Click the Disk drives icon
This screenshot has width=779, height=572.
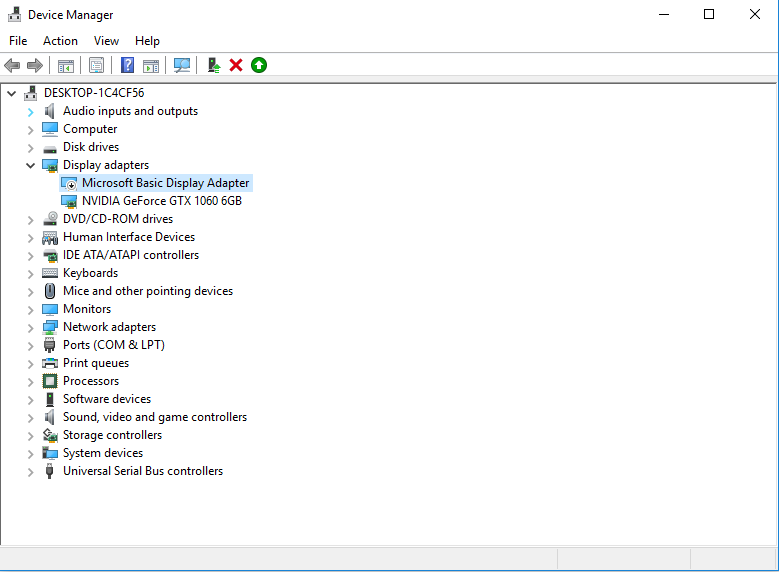click(50, 148)
